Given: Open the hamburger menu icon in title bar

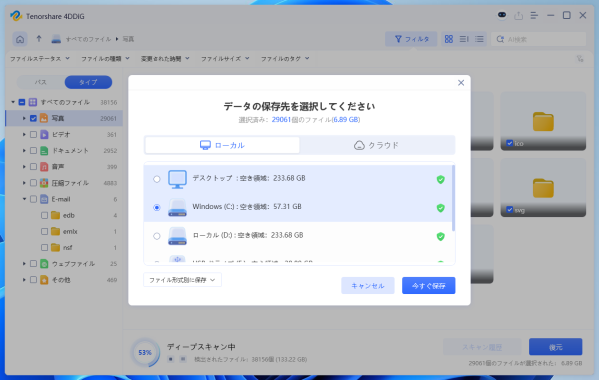Looking at the screenshot, I should coord(534,16).
